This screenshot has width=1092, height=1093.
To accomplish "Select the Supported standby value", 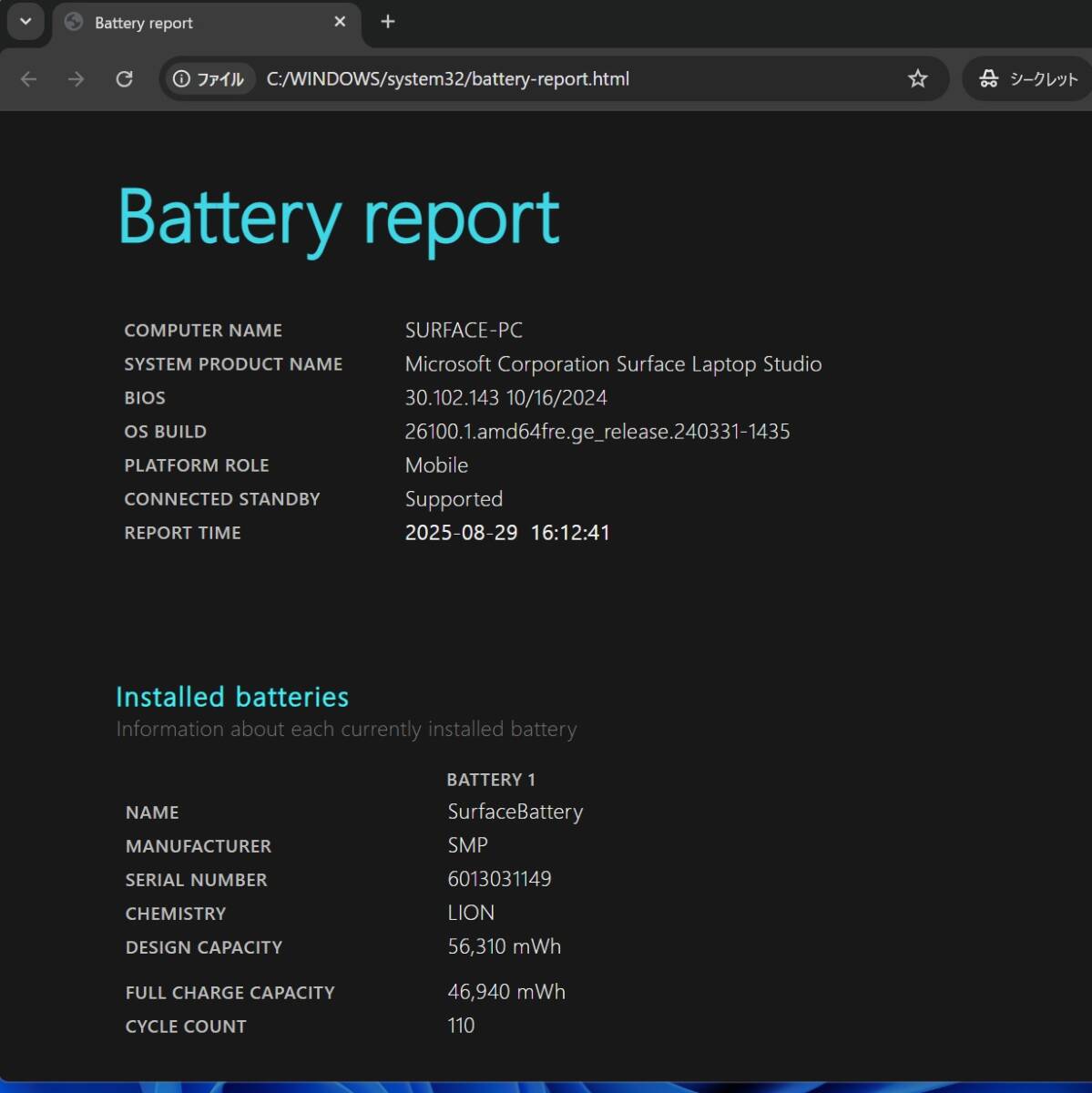I will pyautogui.click(x=454, y=499).
